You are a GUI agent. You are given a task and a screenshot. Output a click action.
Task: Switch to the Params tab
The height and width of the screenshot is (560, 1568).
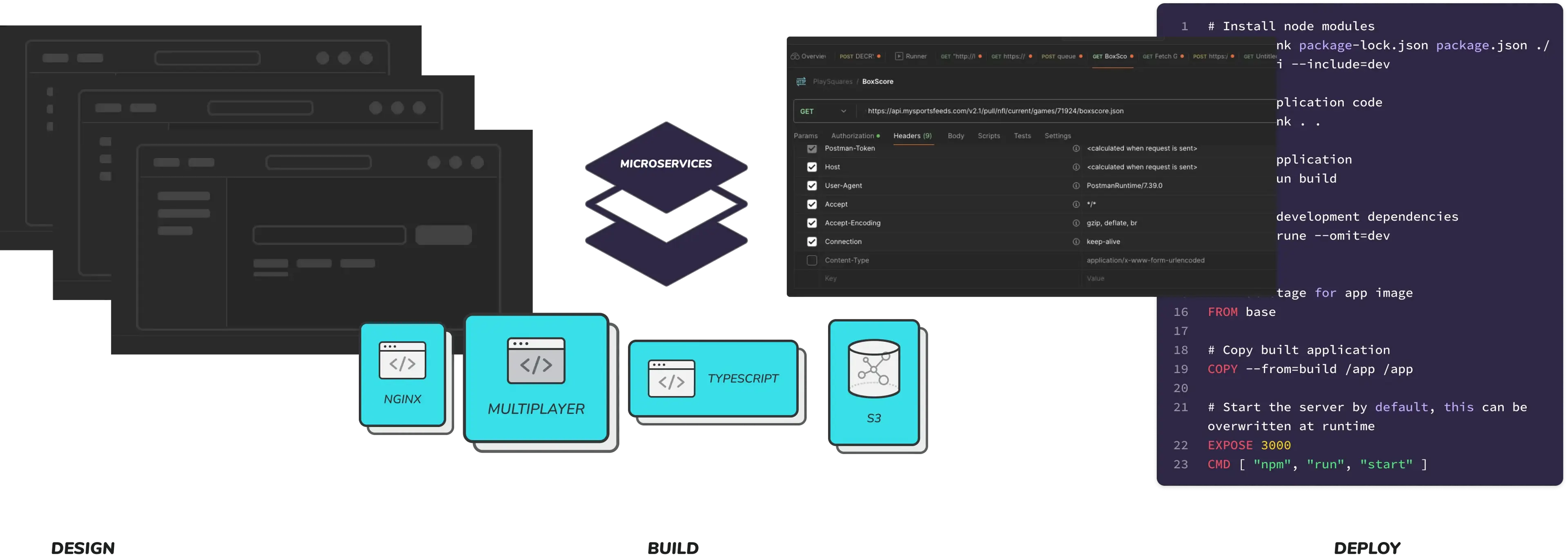[x=805, y=136]
